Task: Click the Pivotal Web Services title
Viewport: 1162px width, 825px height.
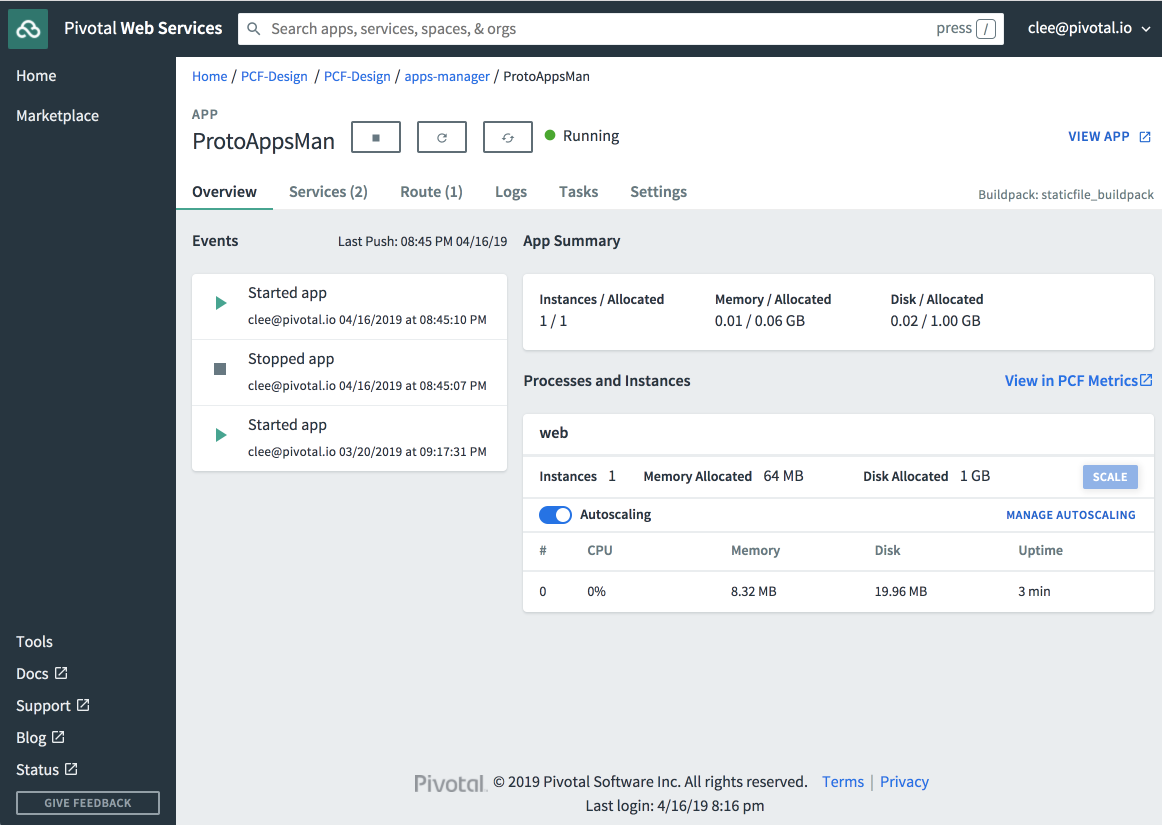Action: (143, 28)
